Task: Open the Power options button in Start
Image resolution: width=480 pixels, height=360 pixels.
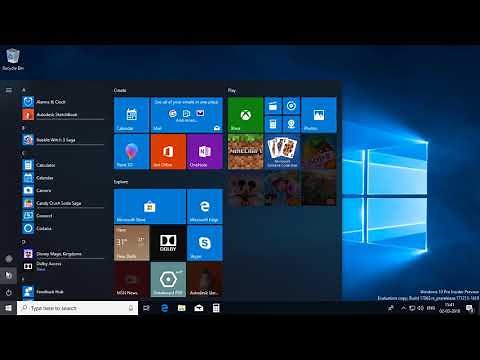Action: pos(9,292)
